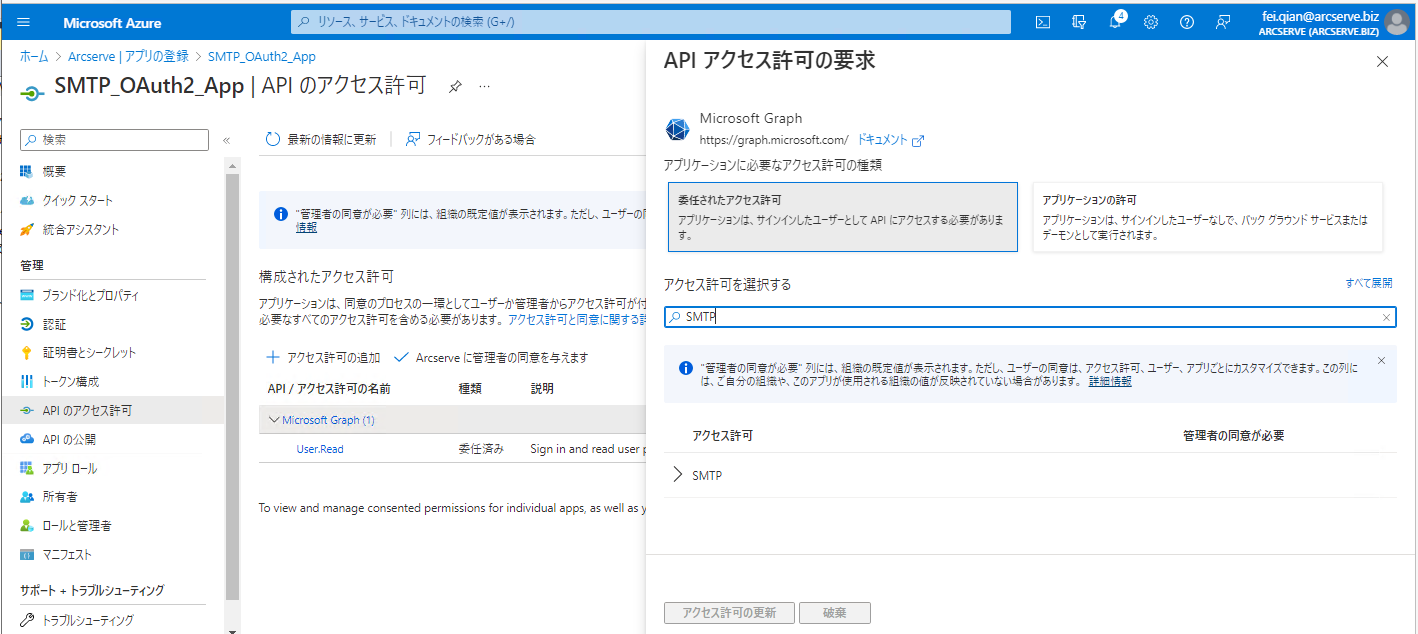Open ロールと管理者 in the side menu
Screen dimensions: 1418x634
click(x=76, y=526)
